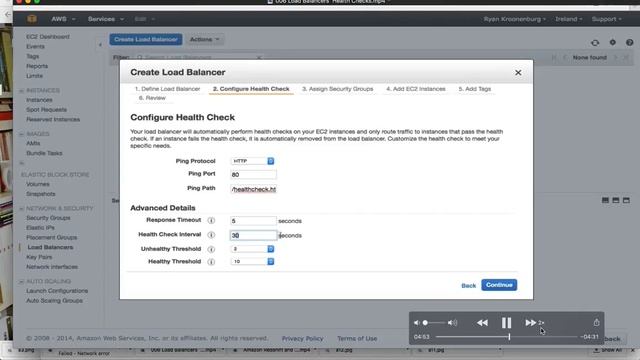
Task: Open the Services menu
Action: click(106, 19)
